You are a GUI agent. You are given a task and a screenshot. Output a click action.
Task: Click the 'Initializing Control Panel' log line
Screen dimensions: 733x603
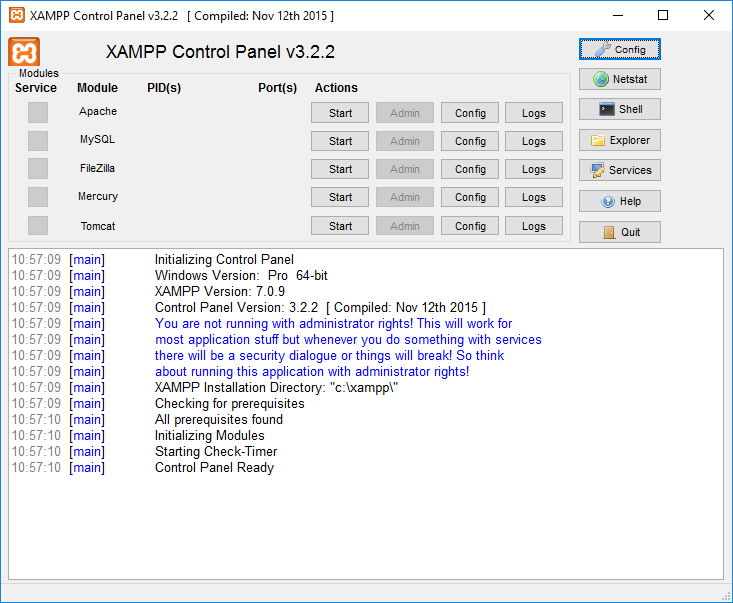point(224,259)
